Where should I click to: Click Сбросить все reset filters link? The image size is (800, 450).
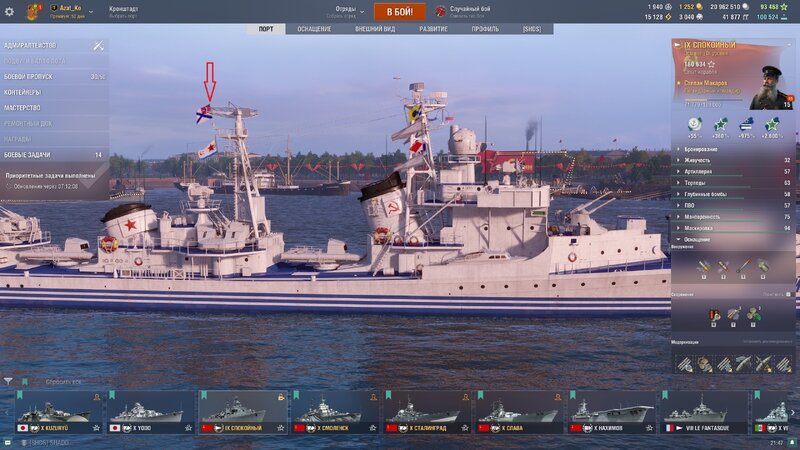coord(63,382)
